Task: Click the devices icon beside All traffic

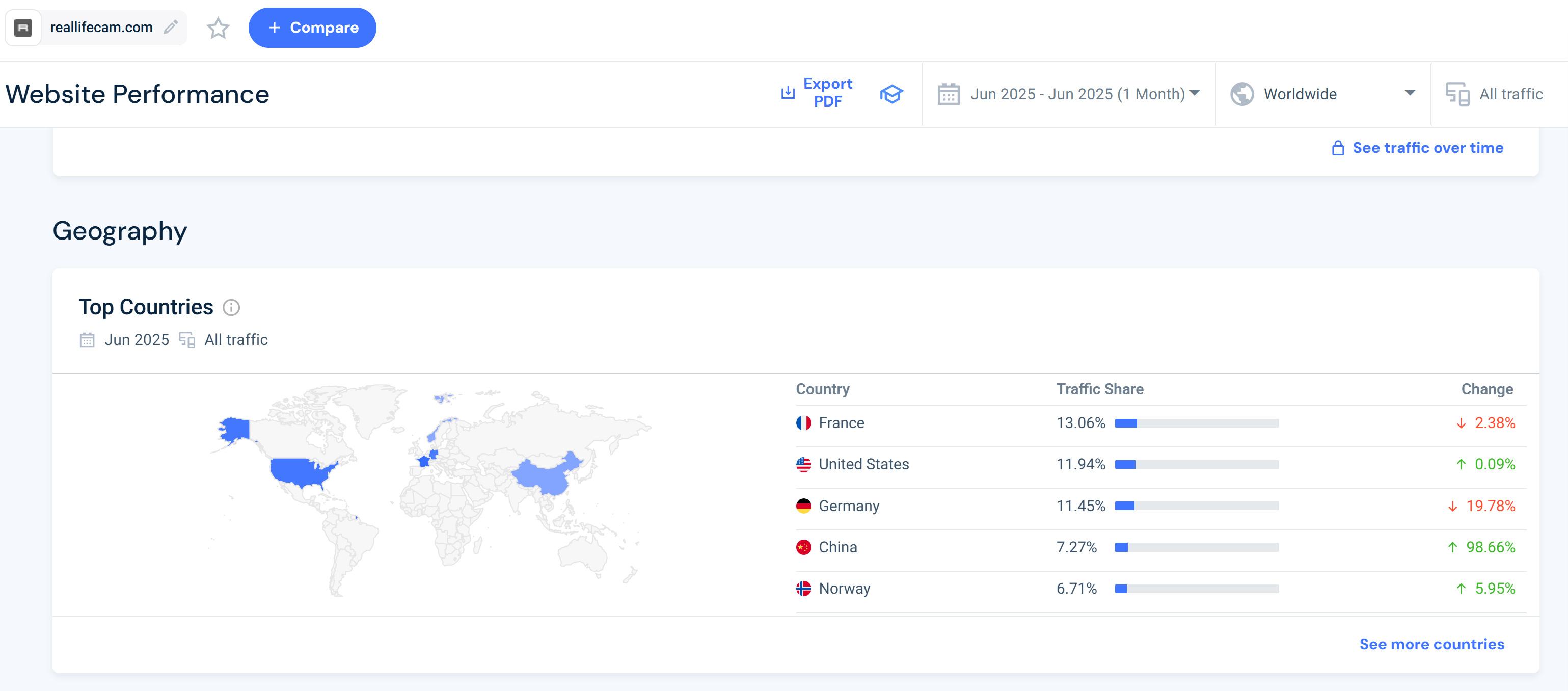Action: point(1457,94)
